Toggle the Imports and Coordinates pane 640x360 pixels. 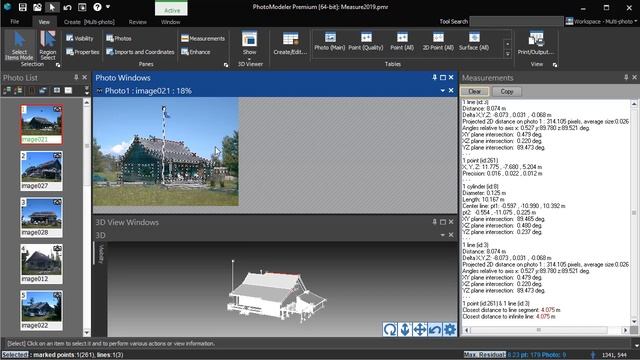coord(140,52)
